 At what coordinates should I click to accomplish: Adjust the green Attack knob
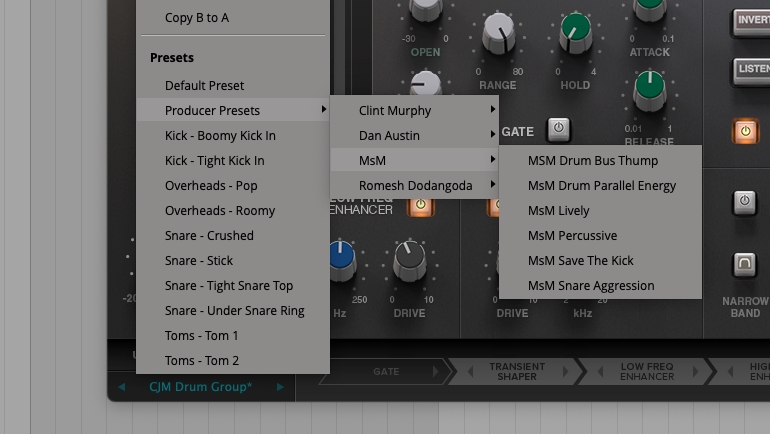pos(650,10)
